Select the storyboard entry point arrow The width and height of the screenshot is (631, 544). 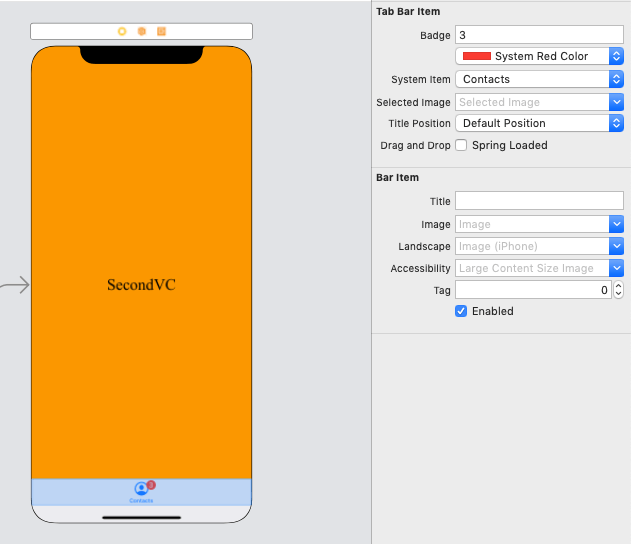[x=15, y=285]
